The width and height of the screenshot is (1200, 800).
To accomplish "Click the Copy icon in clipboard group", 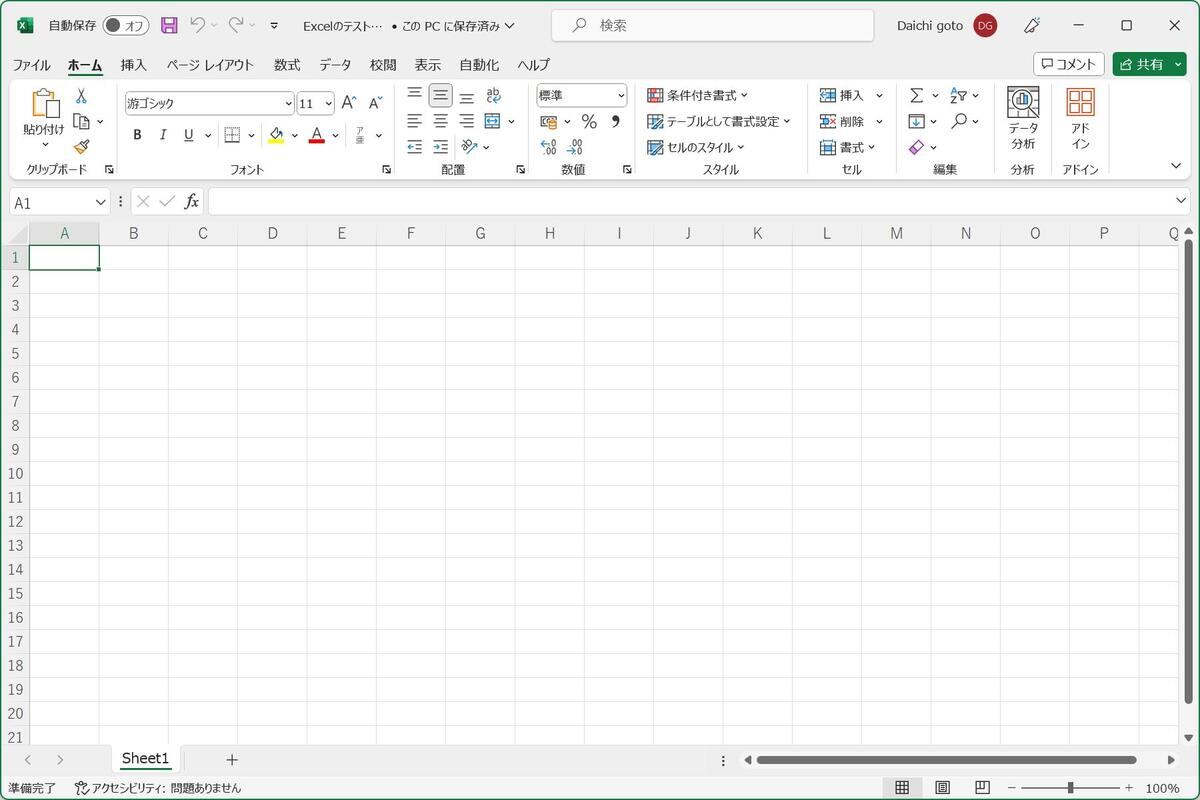I will pyautogui.click(x=82, y=121).
